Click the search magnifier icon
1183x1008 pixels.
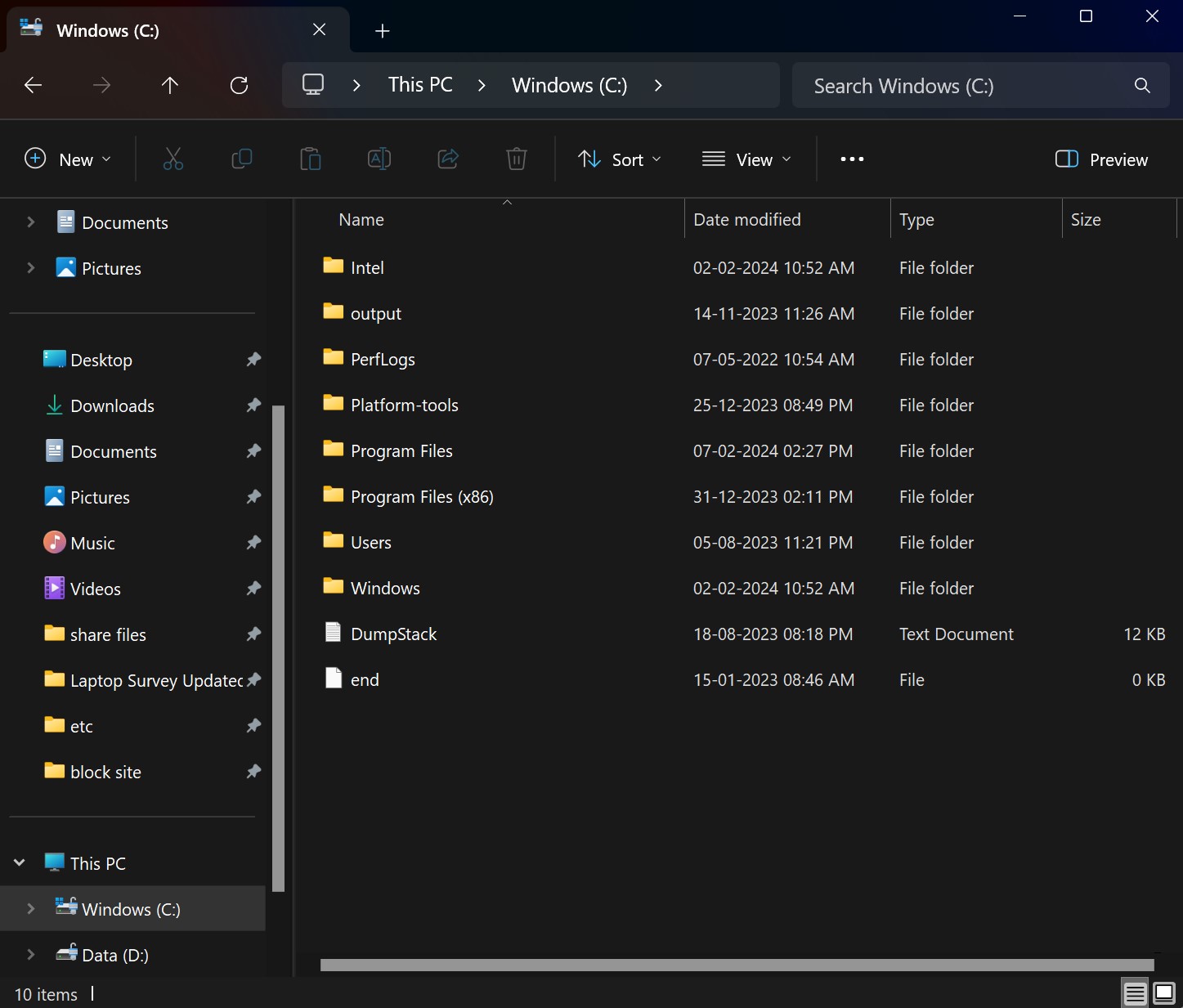pyautogui.click(x=1142, y=86)
